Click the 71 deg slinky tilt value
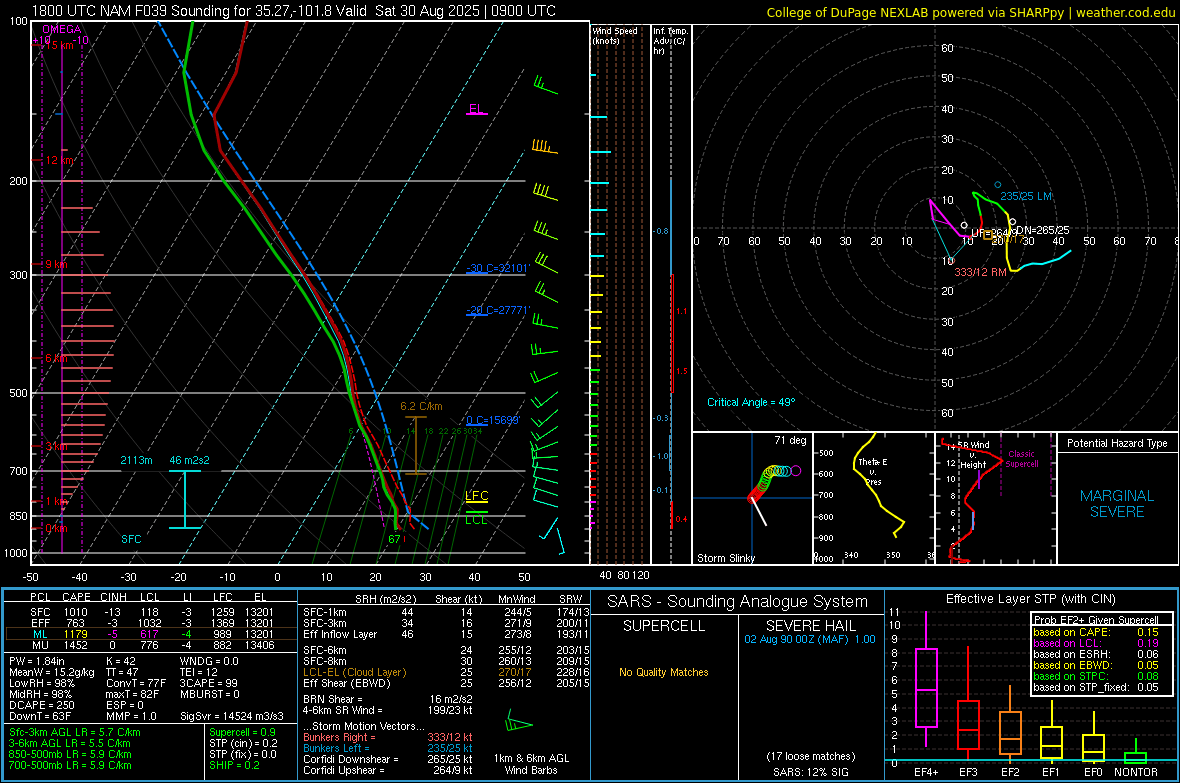 790,440
